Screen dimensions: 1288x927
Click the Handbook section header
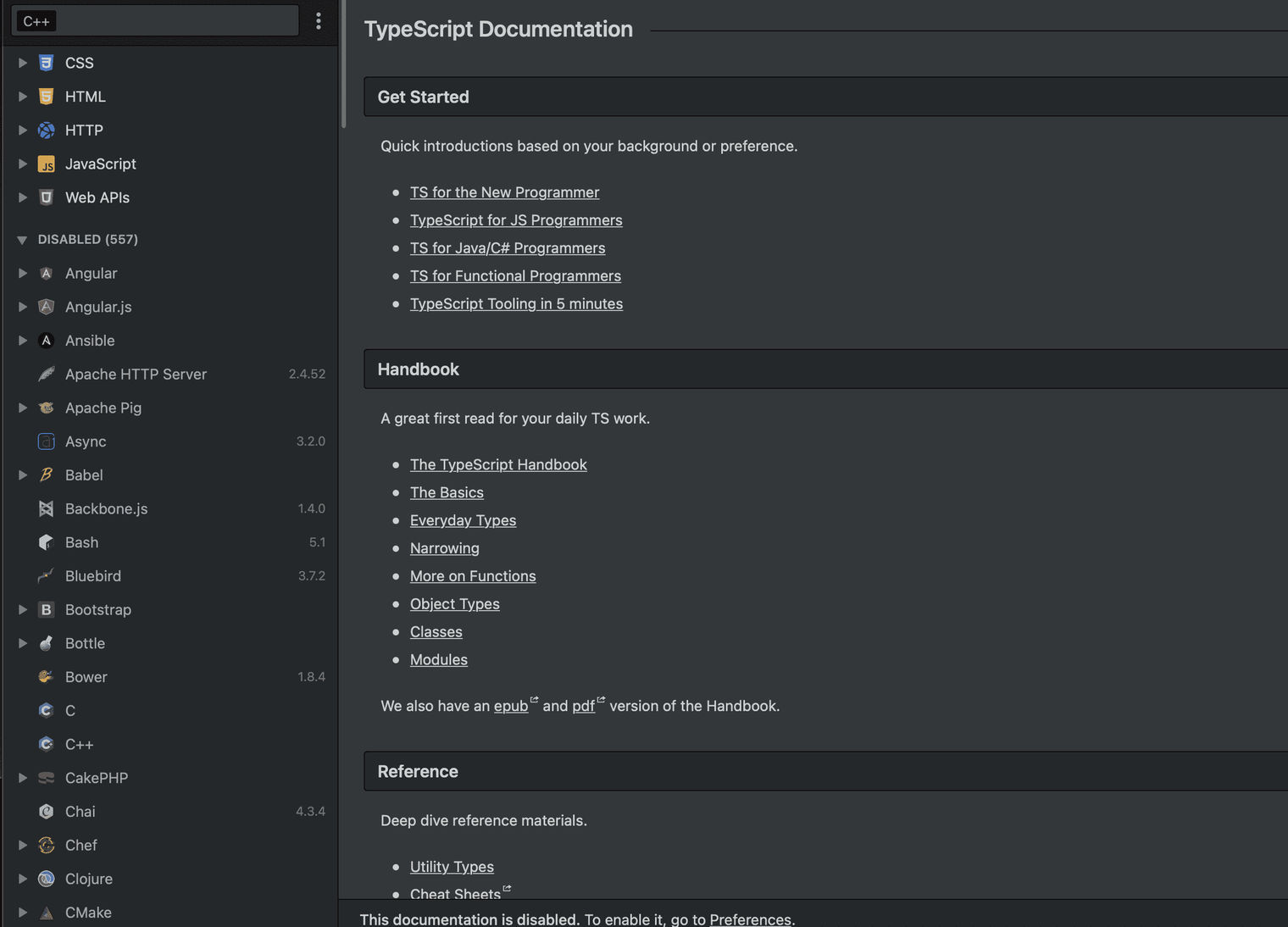coord(826,369)
